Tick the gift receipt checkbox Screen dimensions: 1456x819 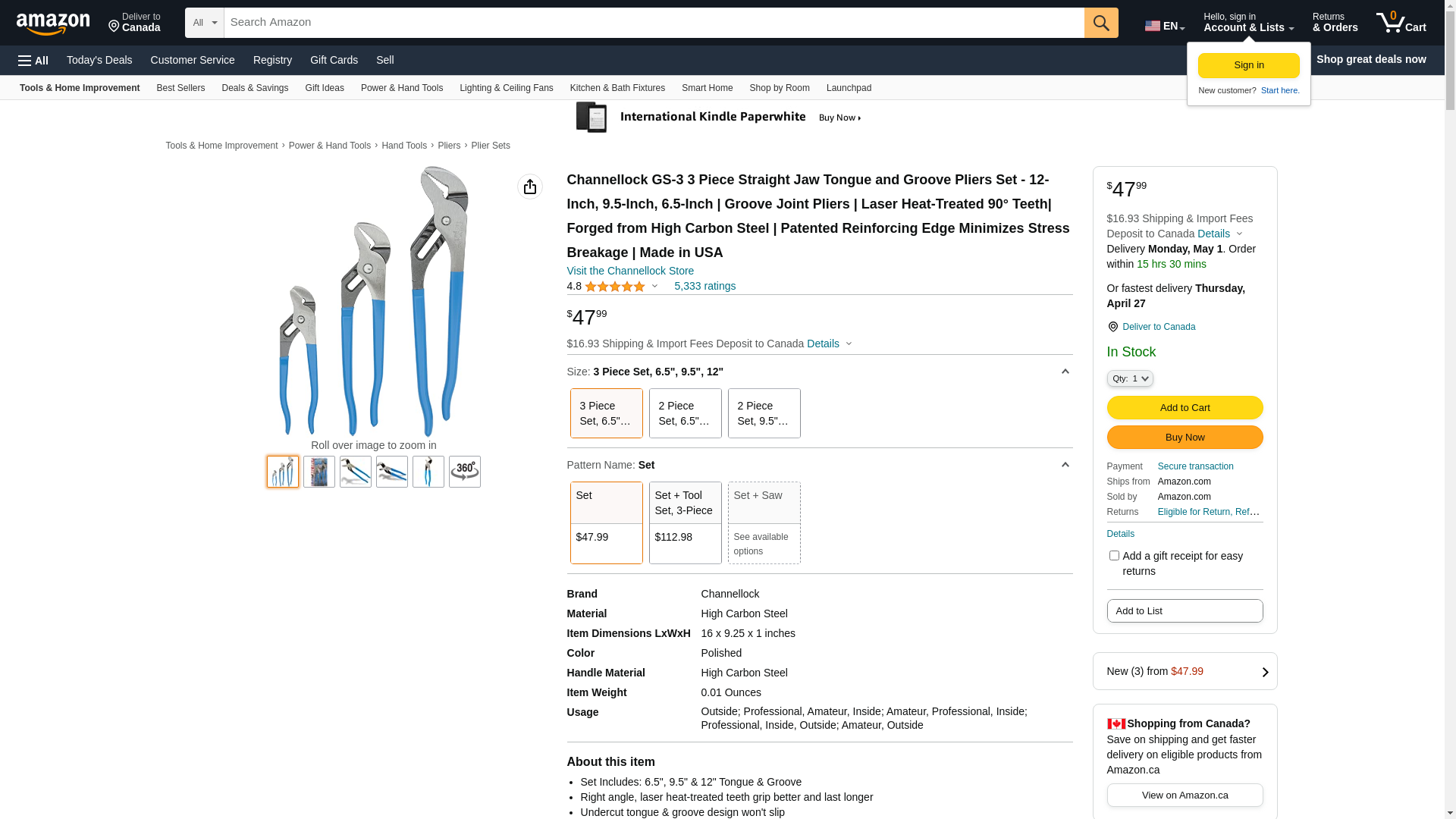1114,556
